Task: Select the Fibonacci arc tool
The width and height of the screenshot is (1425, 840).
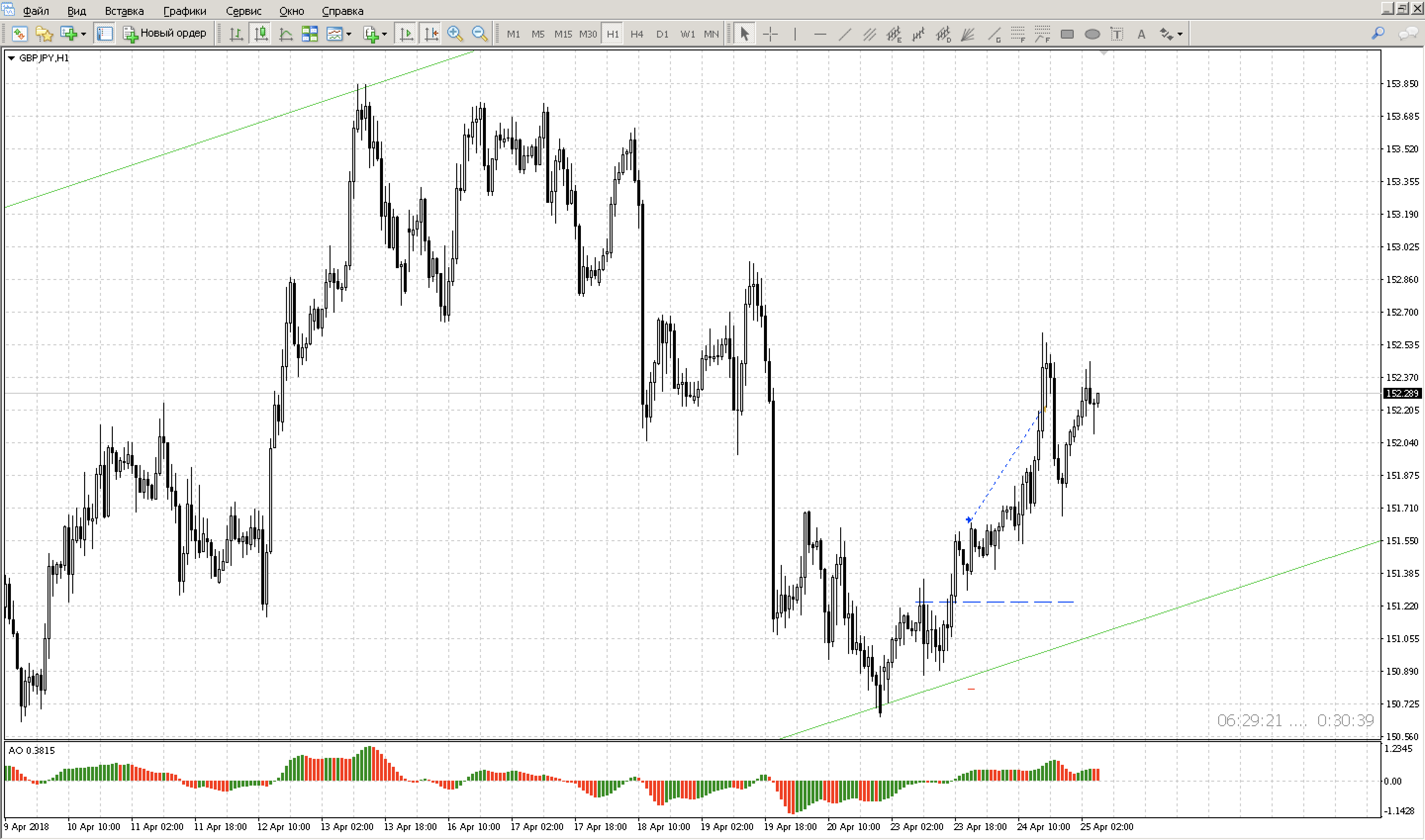Action: click(x=1043, y=34)
